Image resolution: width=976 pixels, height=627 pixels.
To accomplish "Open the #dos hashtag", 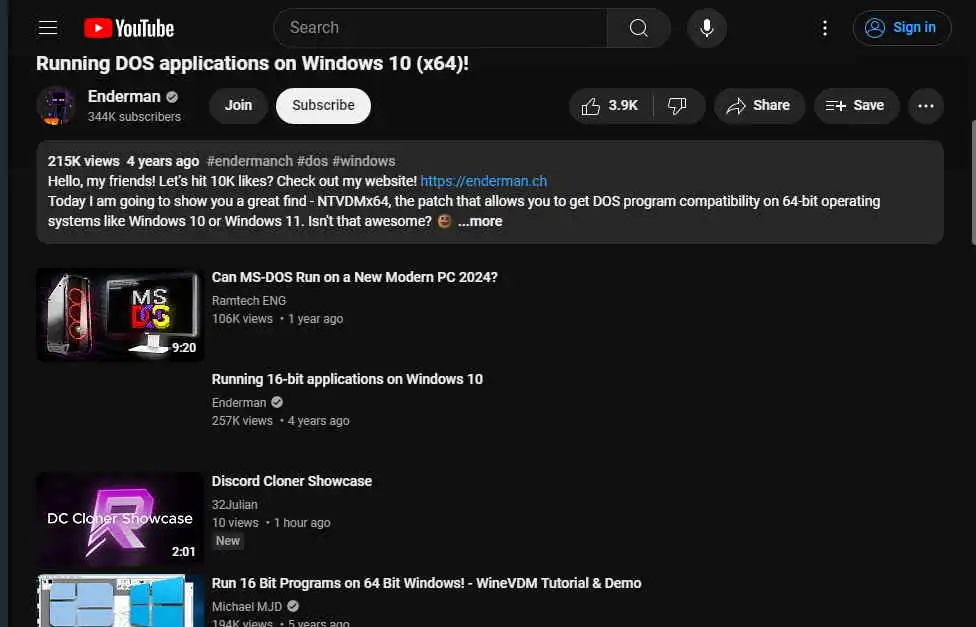I will pos(312,161).
